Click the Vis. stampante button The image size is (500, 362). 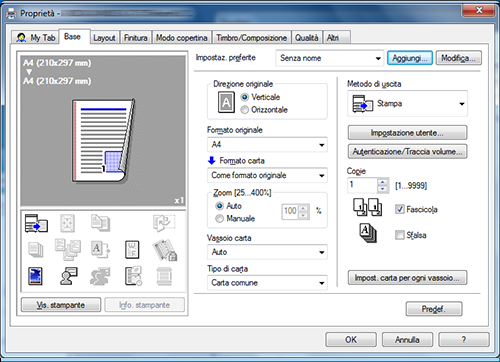[61, 305]
